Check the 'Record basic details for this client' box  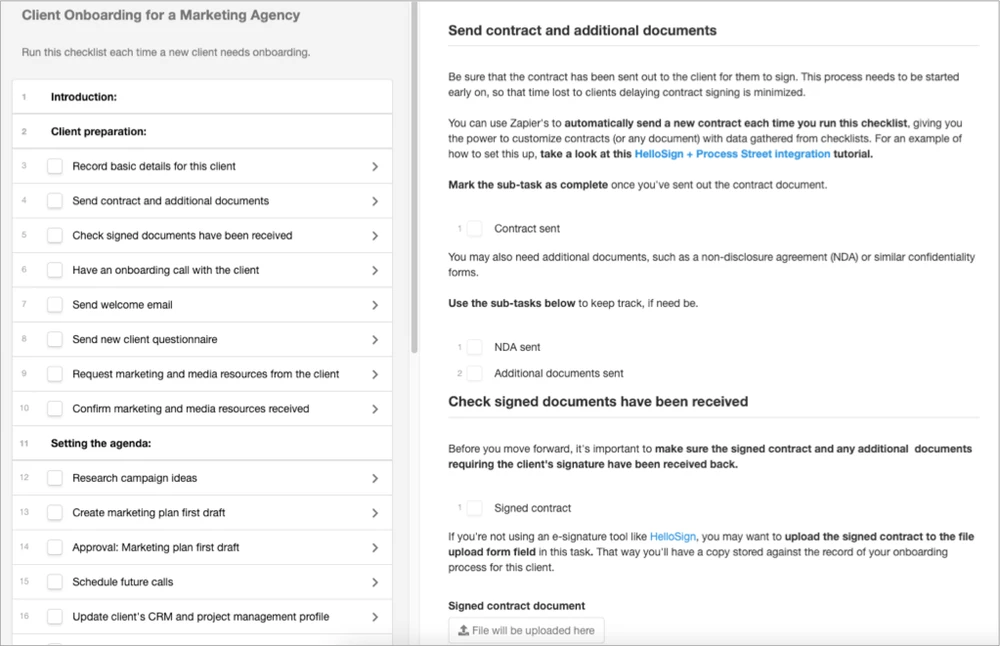click(x=55, y=167)
